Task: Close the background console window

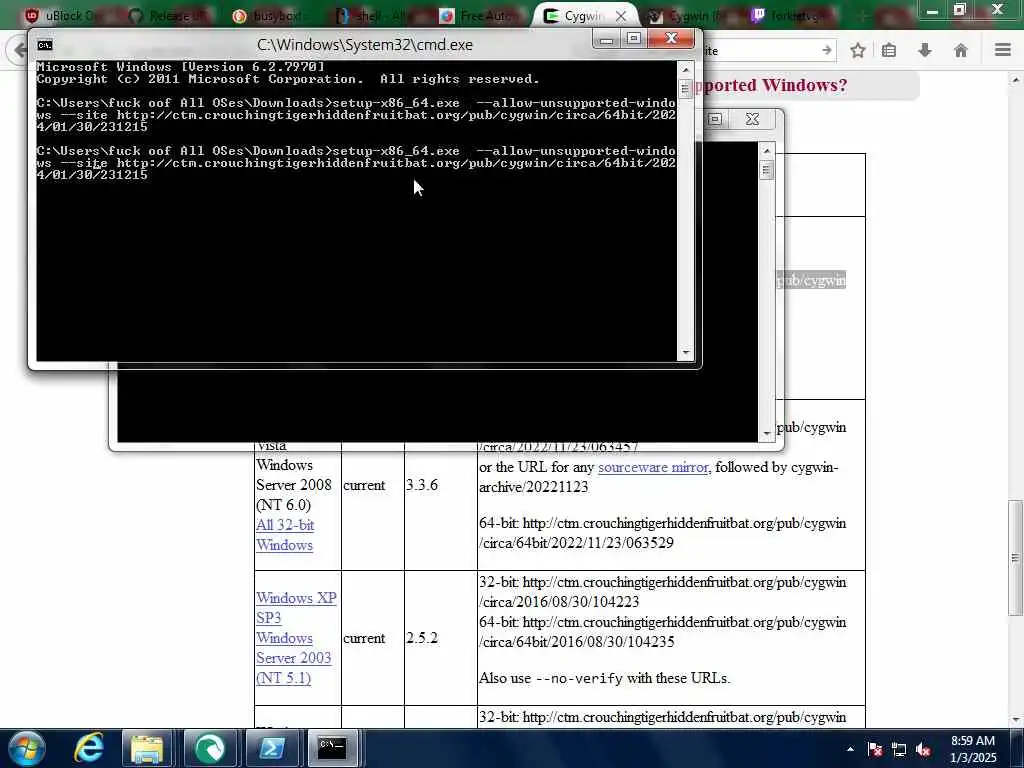Action: point(752,119)
